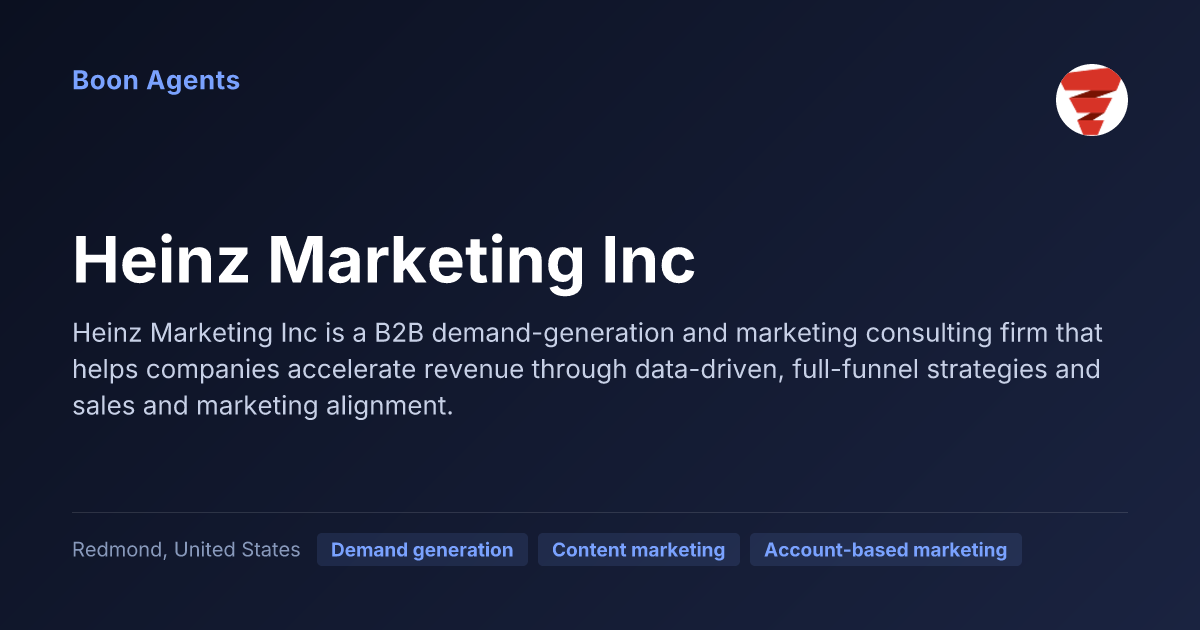
Task: Click the Redmond, United States location text
Action: pos(186,550)
